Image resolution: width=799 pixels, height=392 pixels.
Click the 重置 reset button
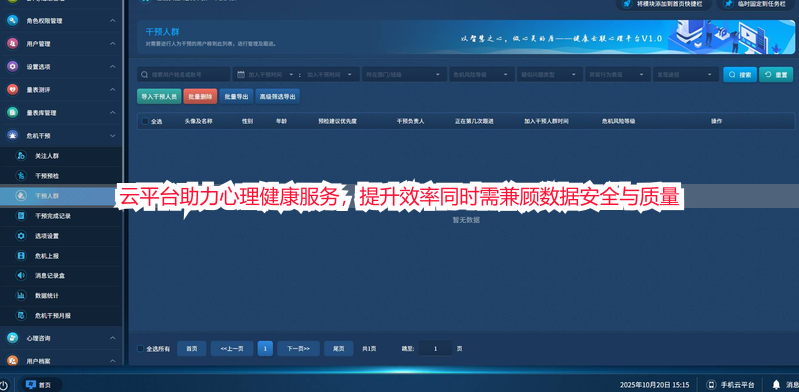pos(776,74)
